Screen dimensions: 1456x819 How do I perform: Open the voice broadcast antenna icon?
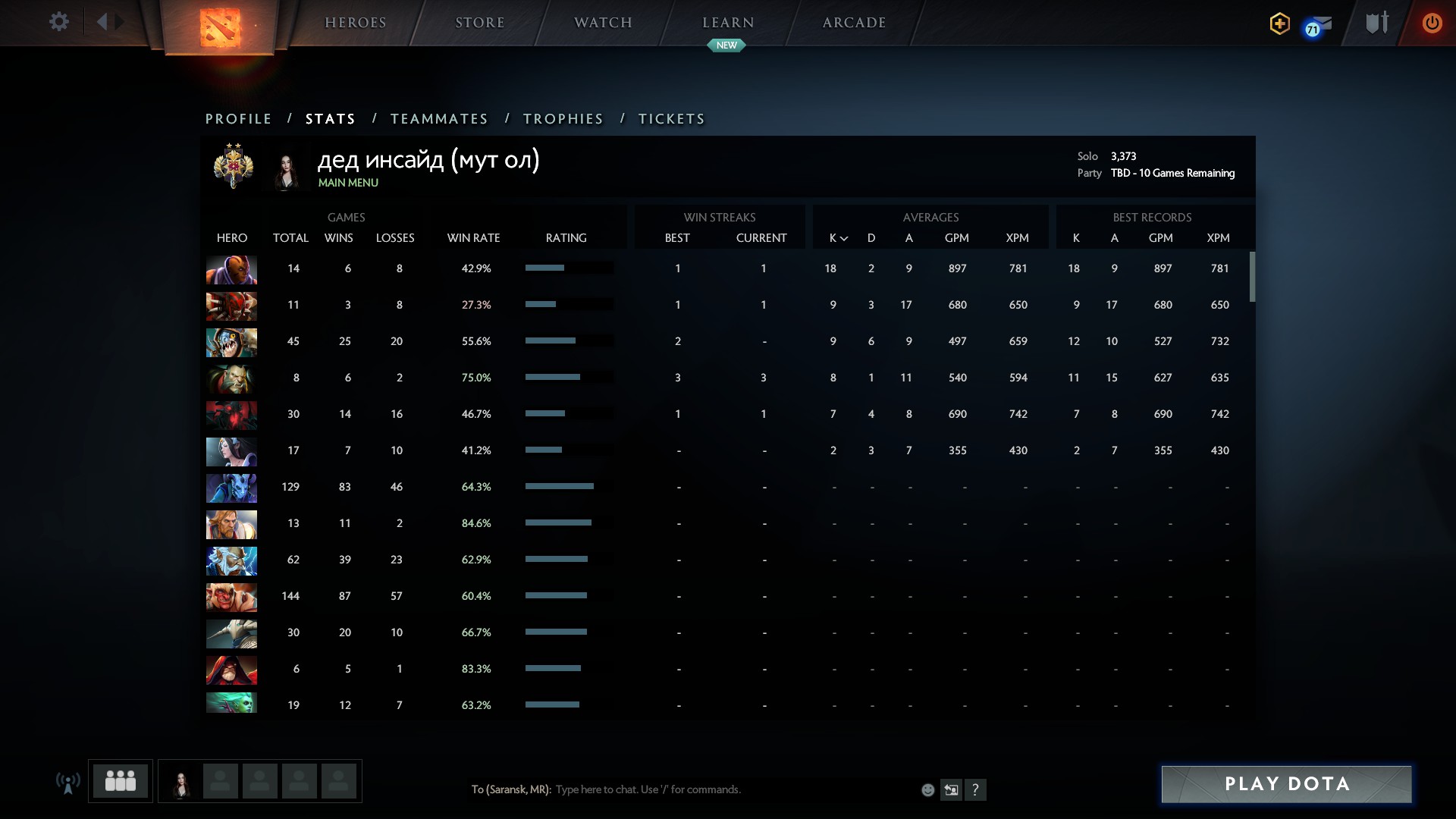68,782
